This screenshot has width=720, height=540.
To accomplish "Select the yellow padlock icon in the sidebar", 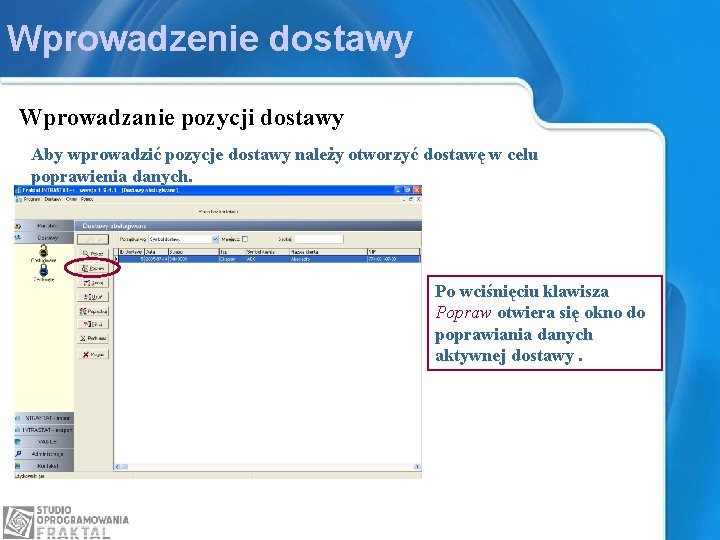I will (x=44, y=251).
